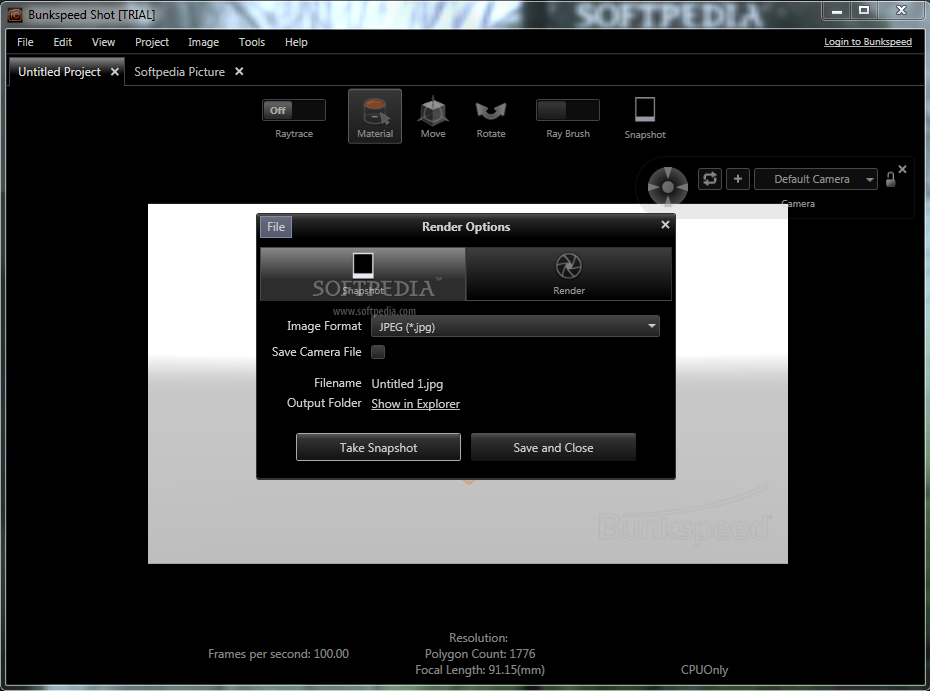Open the Image menu
Viewport: 930px width, 691px height.
203,42
